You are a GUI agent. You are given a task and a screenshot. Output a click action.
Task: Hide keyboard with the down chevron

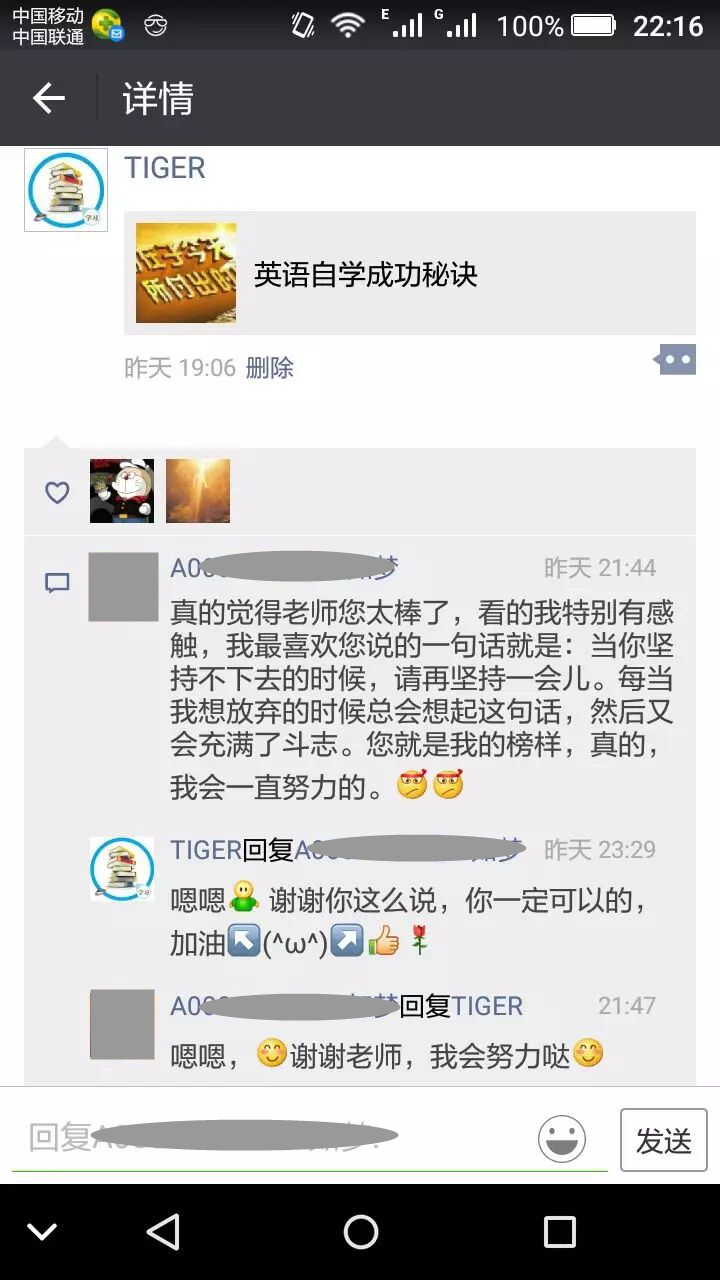pyautogui.click(x=42, y=1232)
